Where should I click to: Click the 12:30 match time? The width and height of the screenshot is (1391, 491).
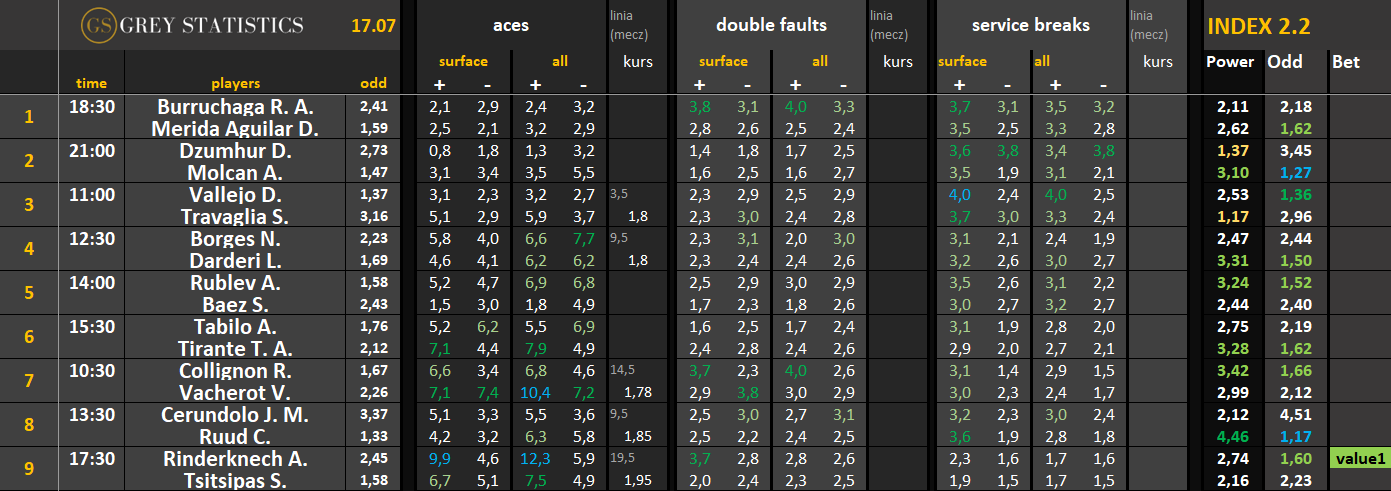[92, 239]
